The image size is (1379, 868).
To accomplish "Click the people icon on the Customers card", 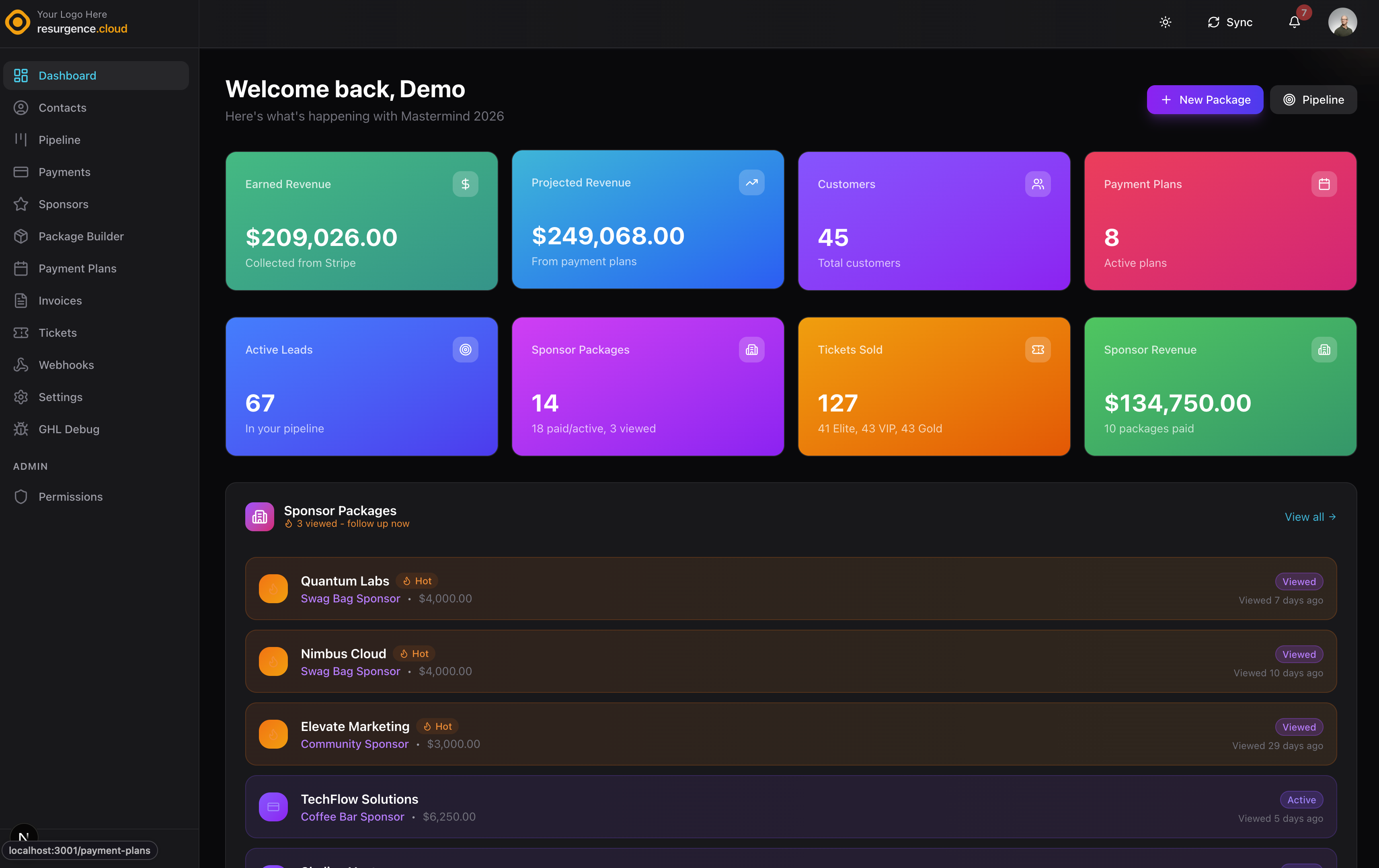I will [1037, 184].
